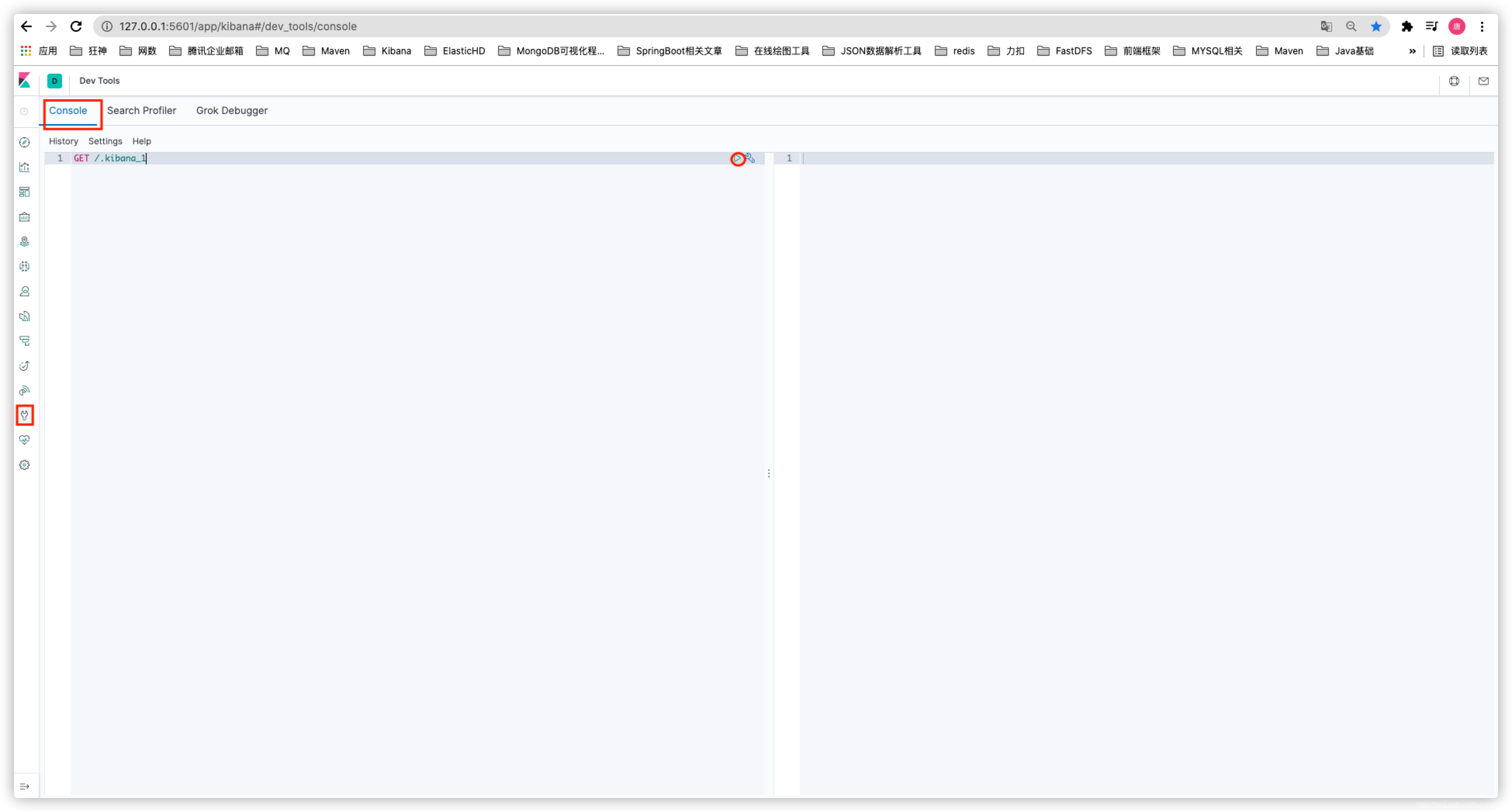This screenshot has height=812, width=1512.
Task: Open browser extensions puzzle icon
Action: (x=1407, y=26)
